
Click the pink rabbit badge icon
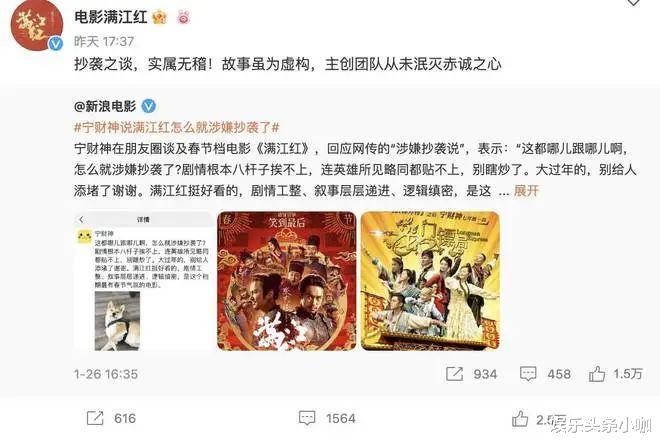tap(183, 18)
